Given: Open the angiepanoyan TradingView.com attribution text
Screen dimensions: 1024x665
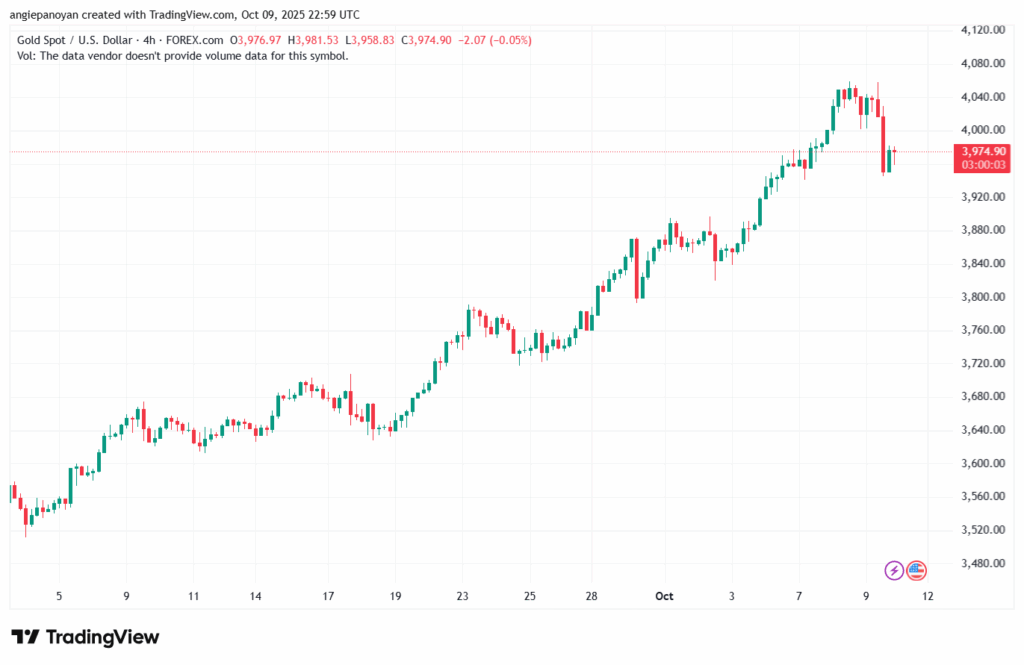Looking at the screenshot, I should click(x=186, y=14).
